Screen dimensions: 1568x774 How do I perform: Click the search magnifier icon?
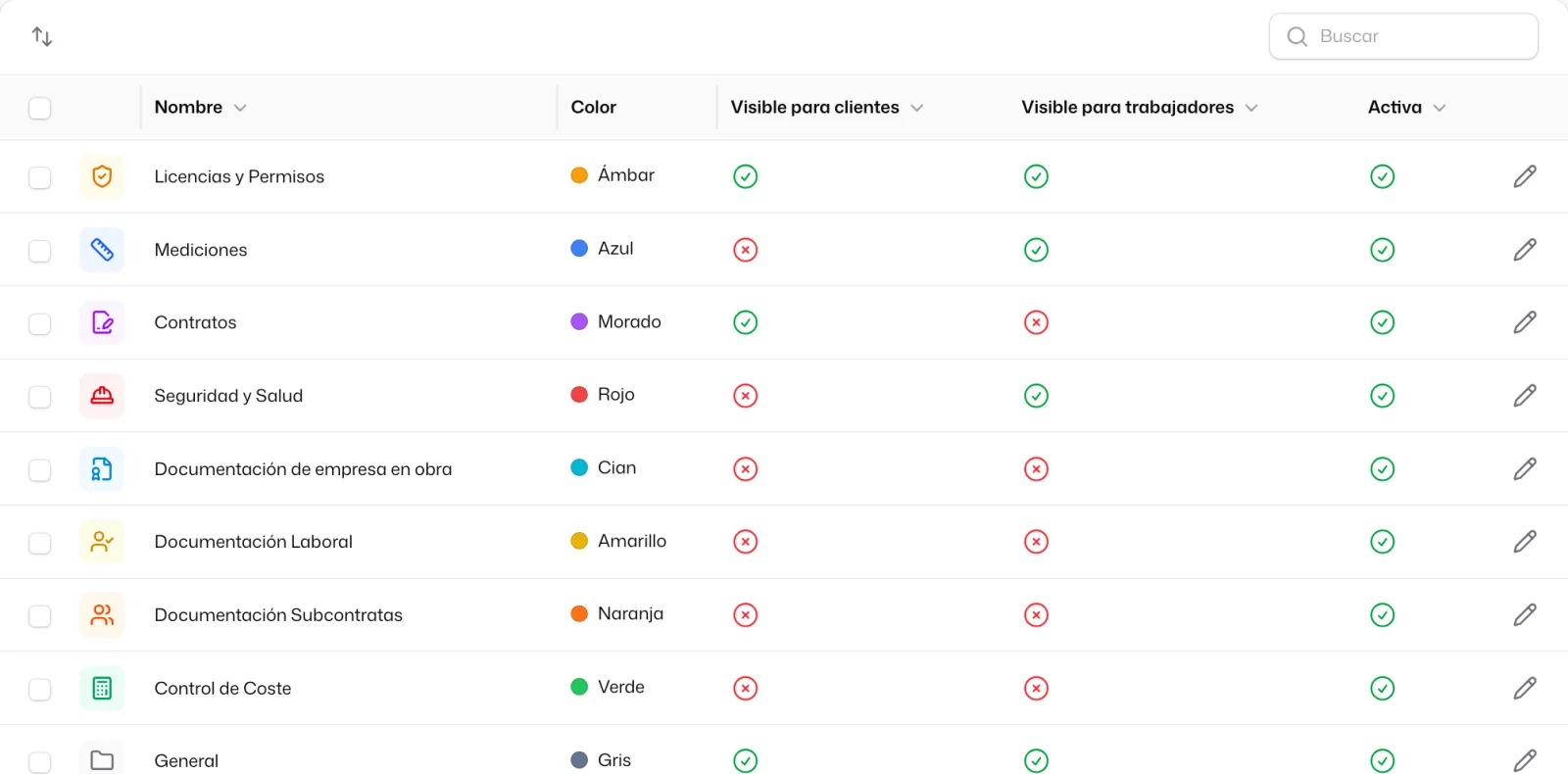pyautogui.click(x=1298, y=36)
